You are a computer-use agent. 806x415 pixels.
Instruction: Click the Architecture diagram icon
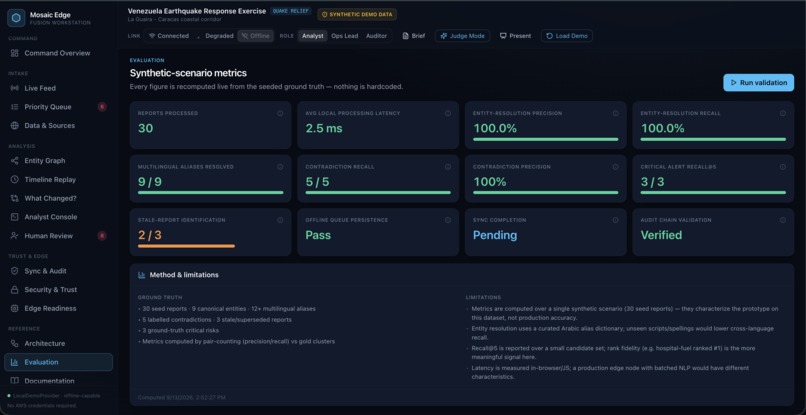[x=14, y=344]
